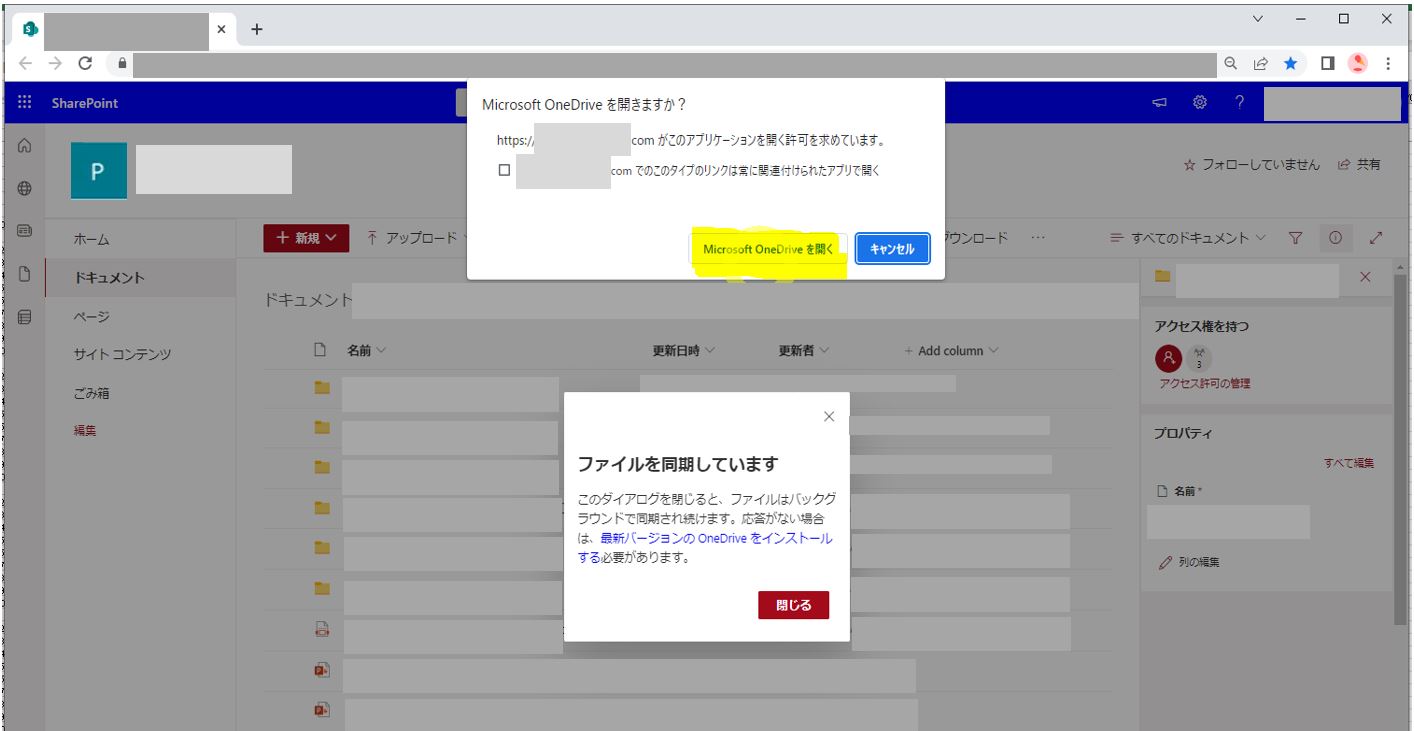
Task: Open the settings gear in SharePoint header
Action: [x=1200, y=102]
